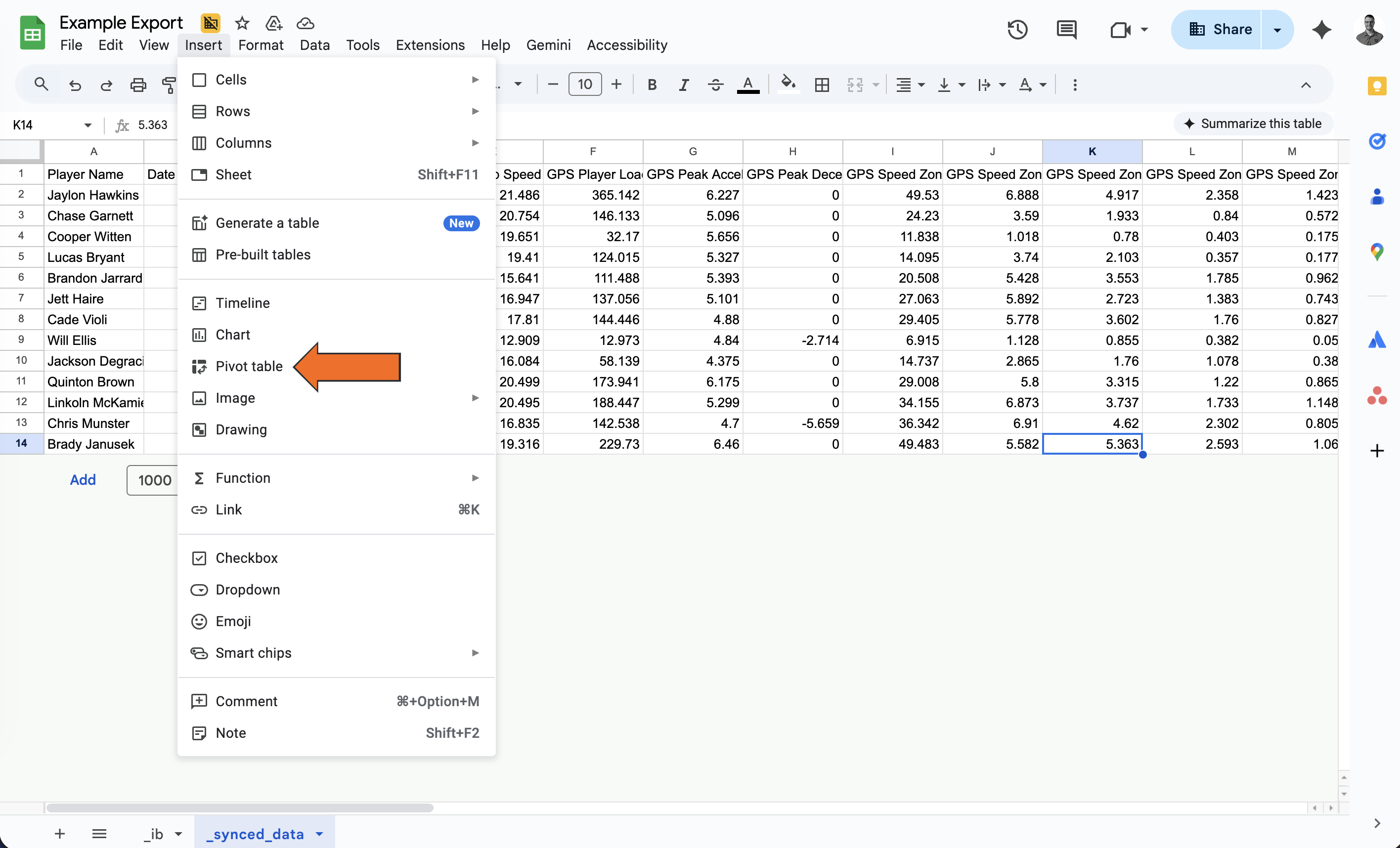The image size is (1400, 848).
Task: Decrease the font size
Action: click(x=552, y=85)
